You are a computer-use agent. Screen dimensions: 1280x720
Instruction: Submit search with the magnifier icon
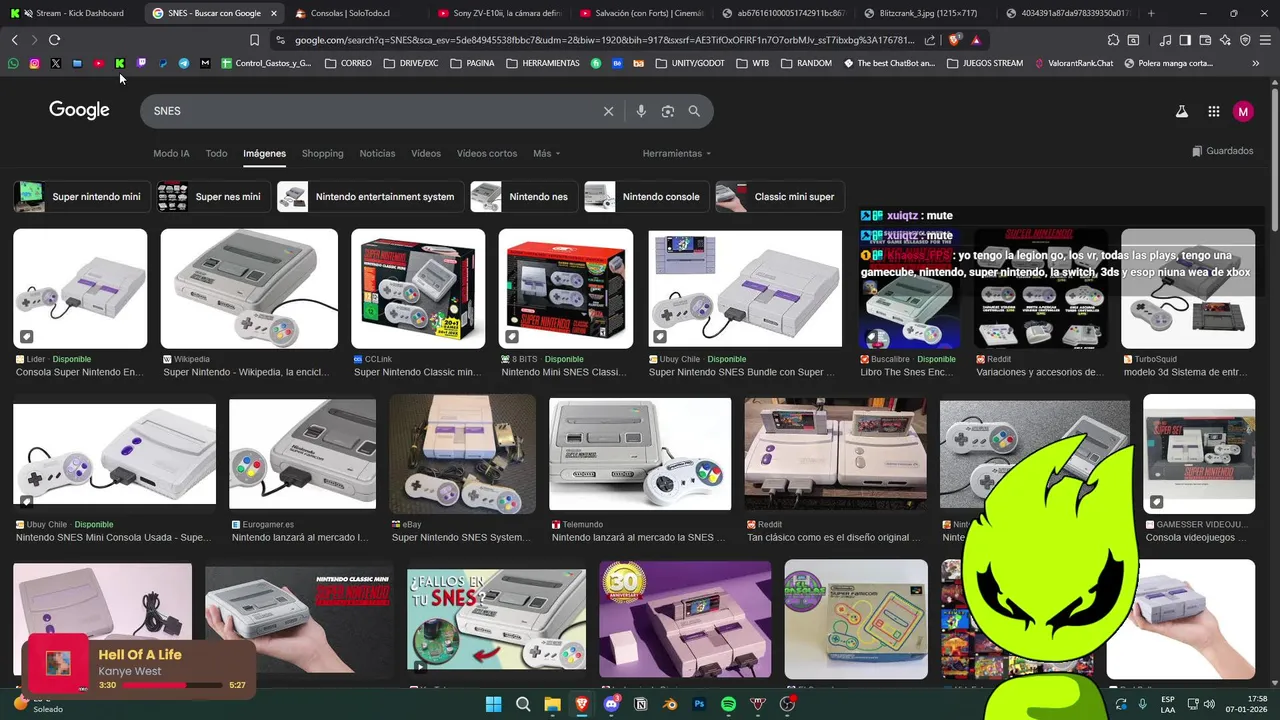coord(694,111)
